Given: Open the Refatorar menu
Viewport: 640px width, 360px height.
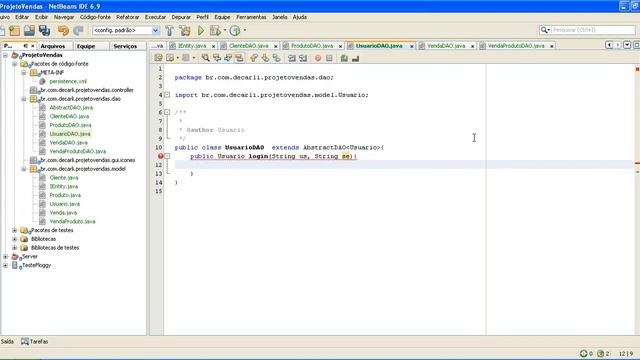Looking at the screenshot, I should tap(128, 17).
